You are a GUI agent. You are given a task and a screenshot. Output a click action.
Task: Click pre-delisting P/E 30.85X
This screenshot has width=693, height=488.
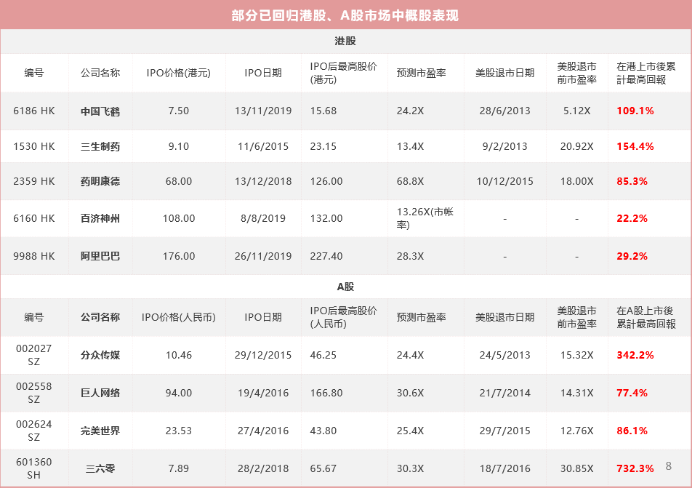tap(577, 469)
